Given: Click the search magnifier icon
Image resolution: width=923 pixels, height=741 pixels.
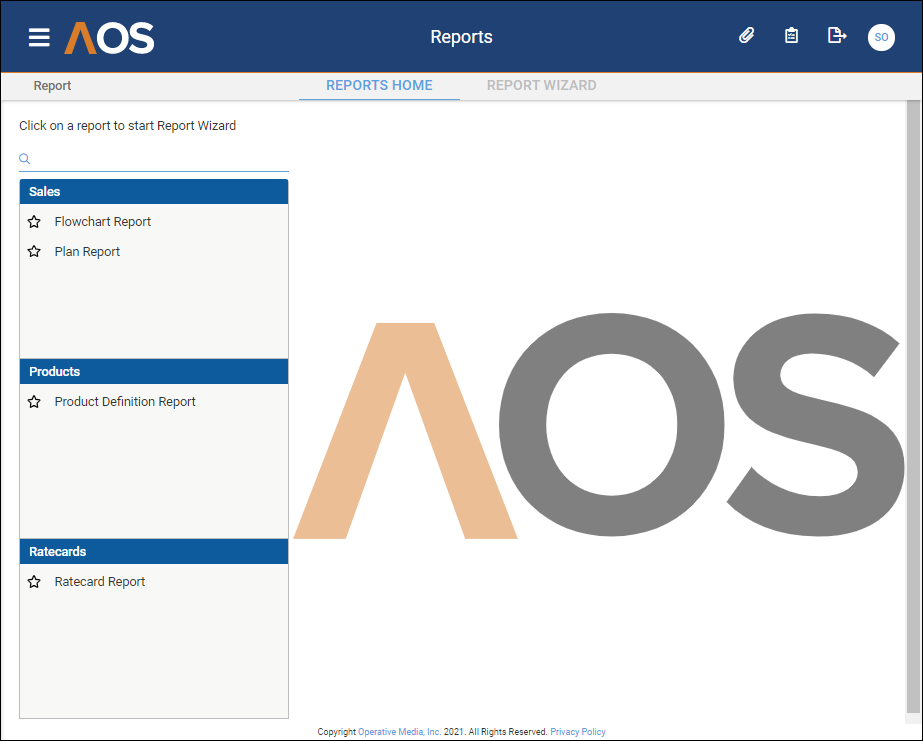Looking at the screenshot, I should [x=24, y=158].
